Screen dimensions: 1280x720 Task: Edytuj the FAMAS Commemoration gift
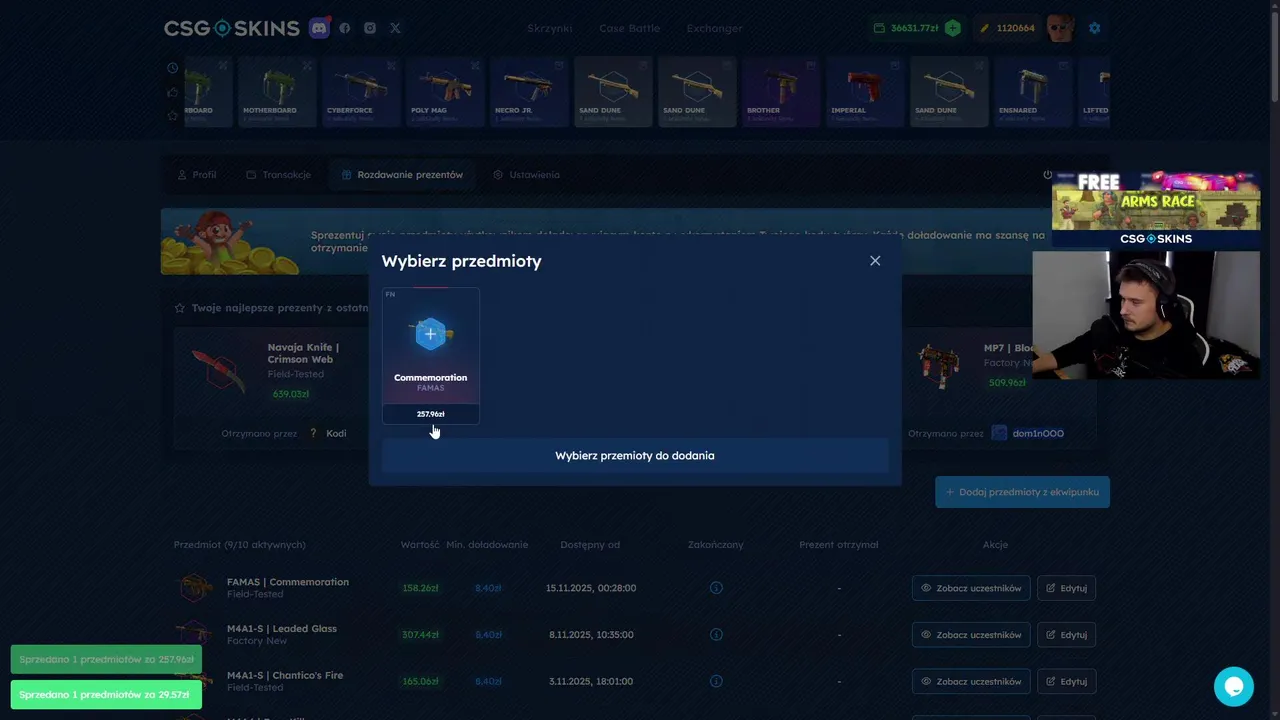1066,588
